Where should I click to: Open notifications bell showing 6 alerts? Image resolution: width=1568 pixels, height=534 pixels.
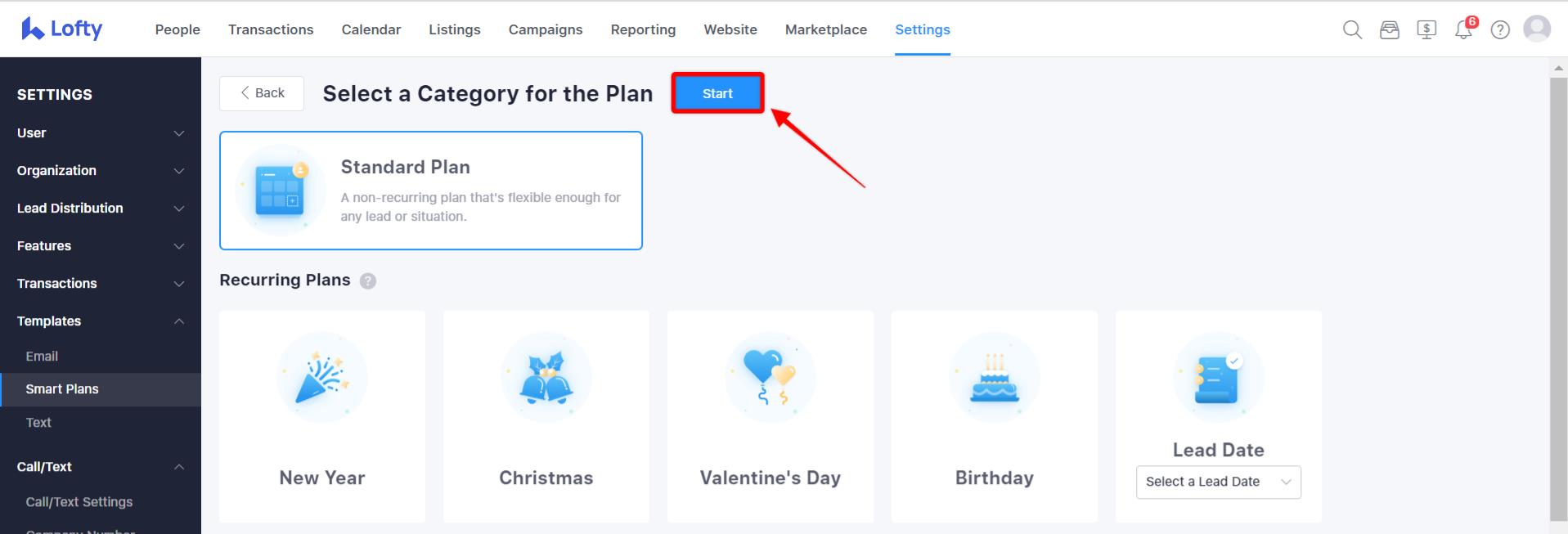pyautogui.click(x=1464, y=30)
